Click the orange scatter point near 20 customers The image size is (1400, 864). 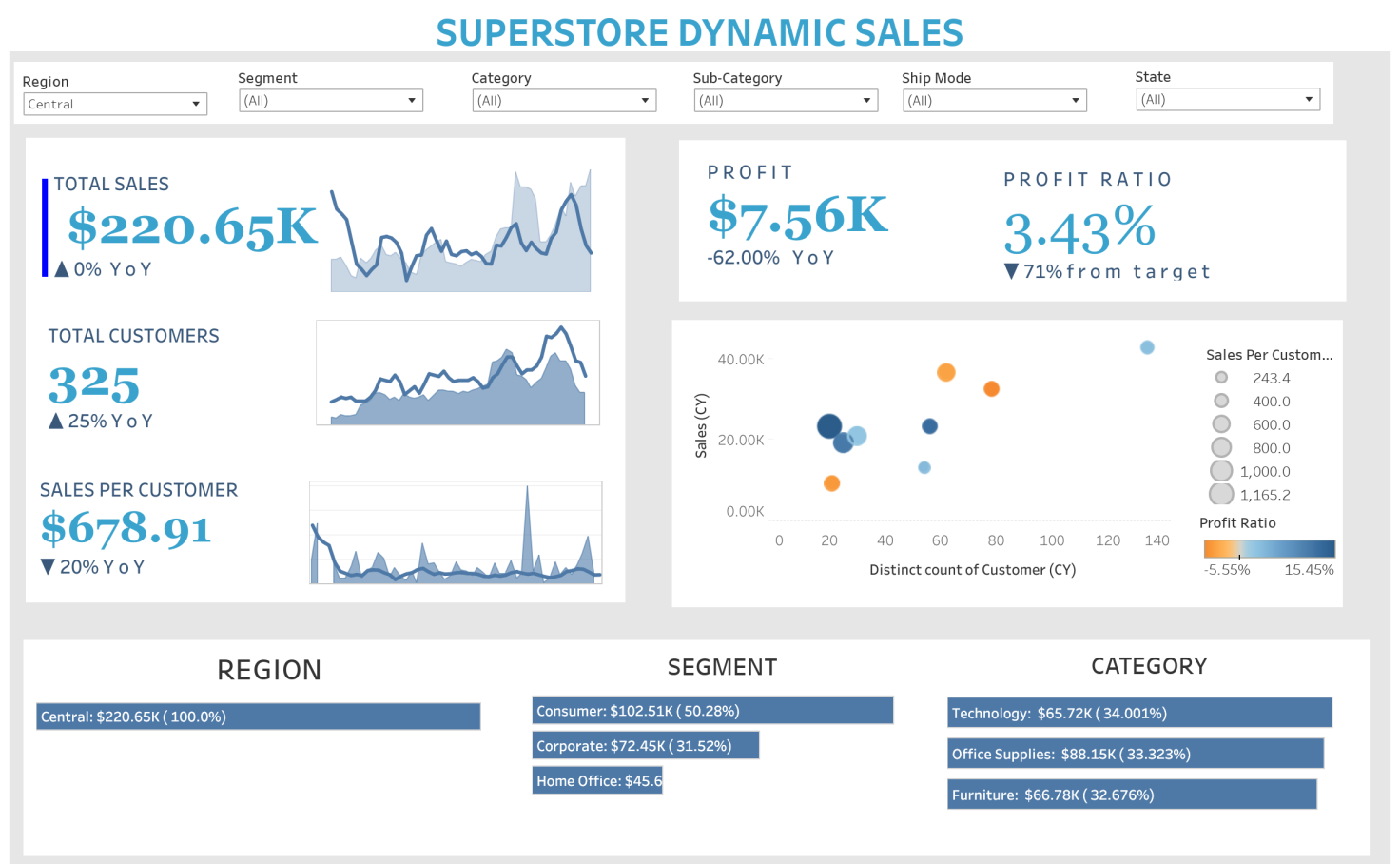point(831,483)
